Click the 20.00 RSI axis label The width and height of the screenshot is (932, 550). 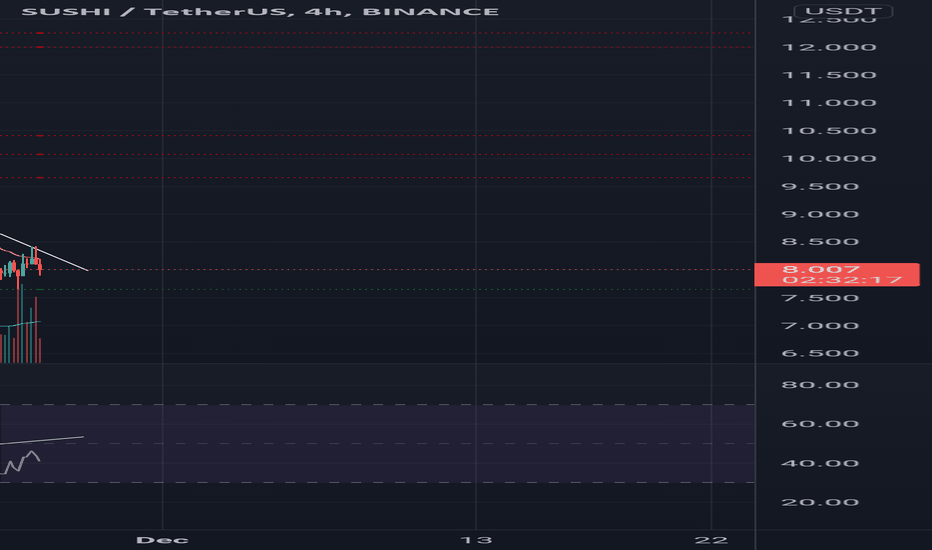coord(820,502)
